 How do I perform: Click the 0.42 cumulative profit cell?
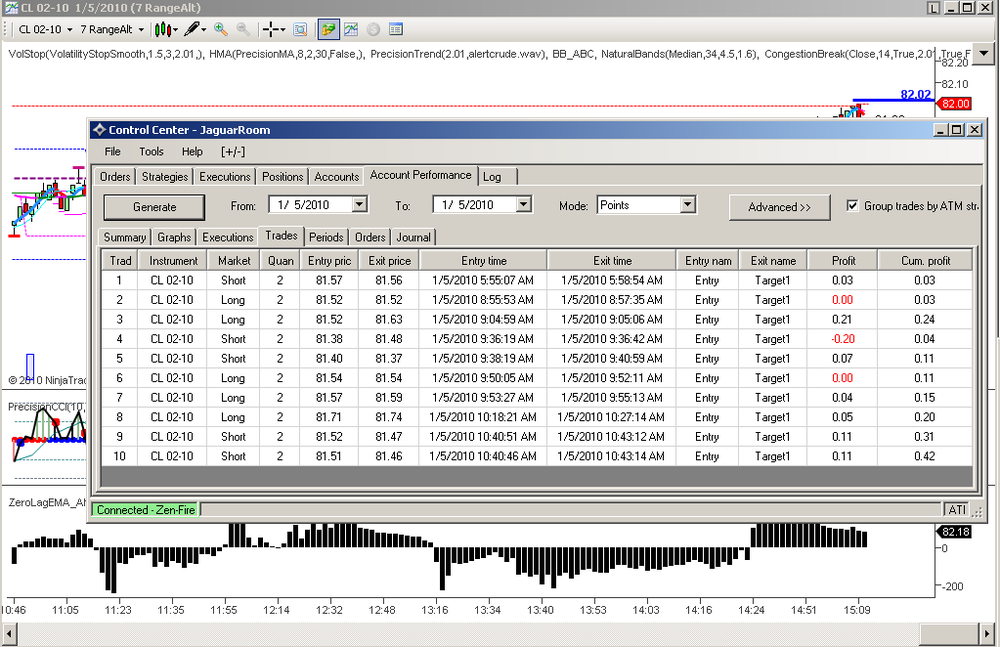pos(924,456)
